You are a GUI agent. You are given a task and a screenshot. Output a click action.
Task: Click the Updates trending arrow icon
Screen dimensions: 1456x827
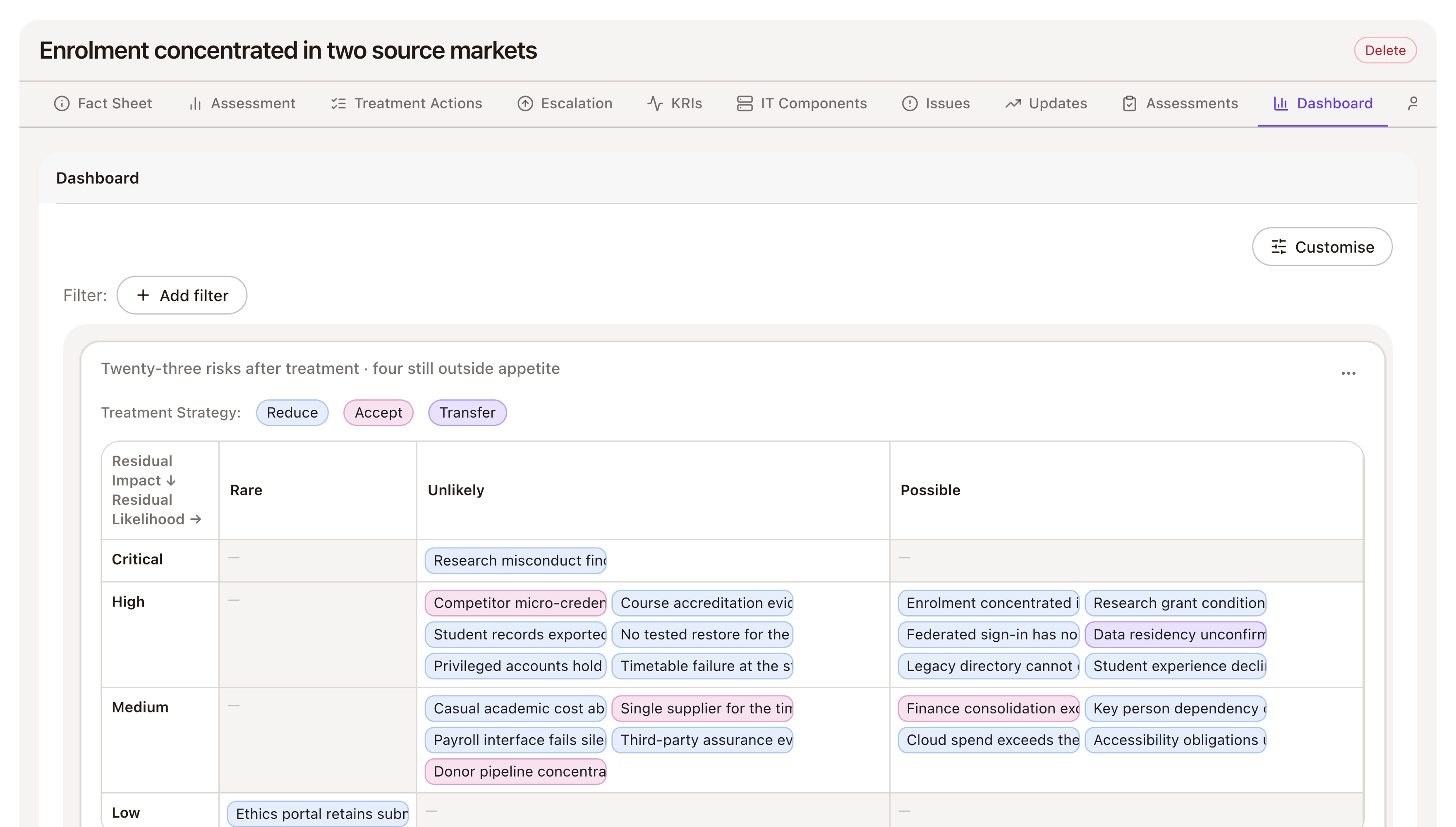pyautogui.click(x=1013, y=103)
